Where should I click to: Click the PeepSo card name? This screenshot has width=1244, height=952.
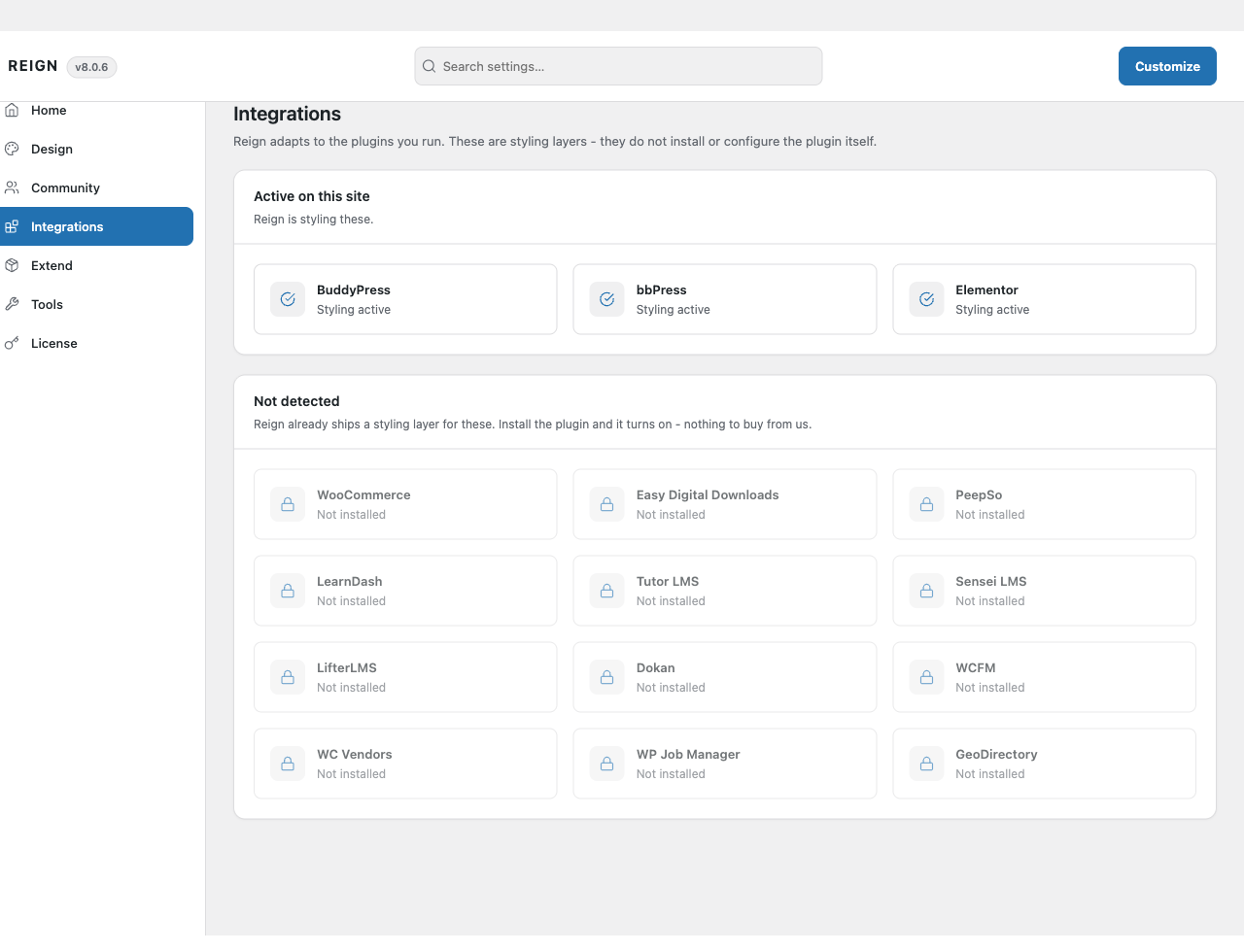979,494
